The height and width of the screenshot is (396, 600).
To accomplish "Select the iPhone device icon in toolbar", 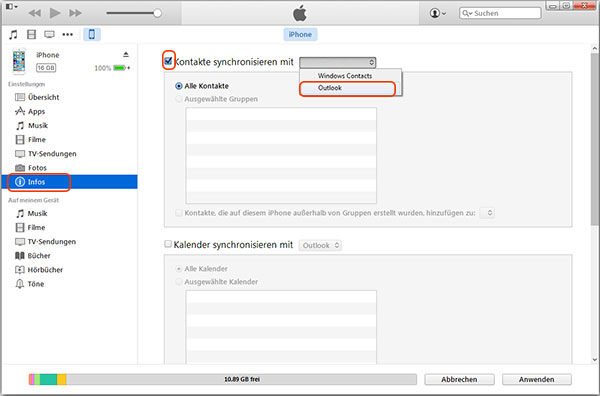I will 92,34.
